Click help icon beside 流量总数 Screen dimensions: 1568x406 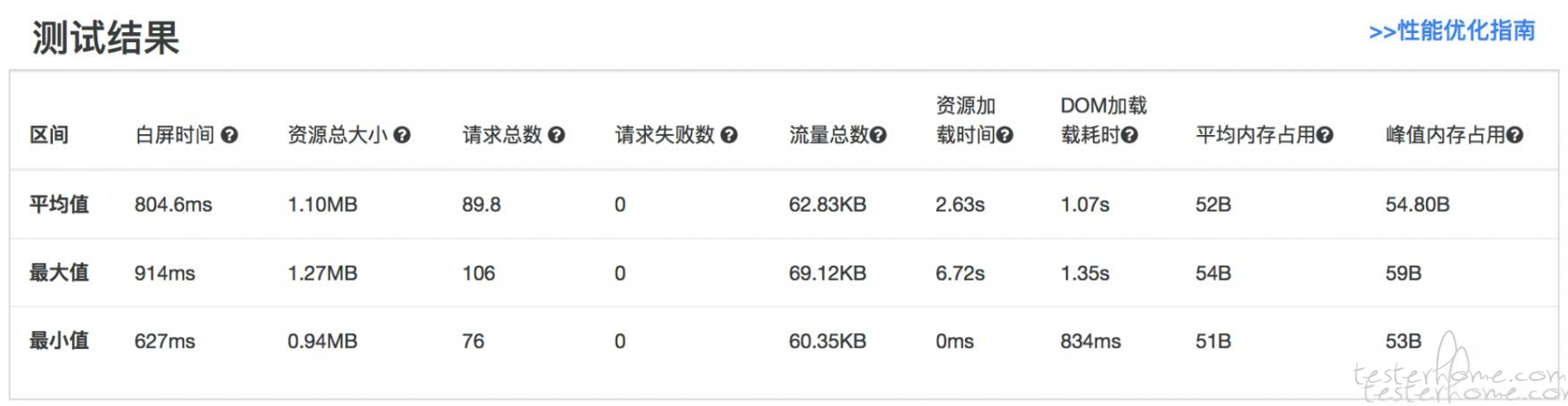click(878, 135)
